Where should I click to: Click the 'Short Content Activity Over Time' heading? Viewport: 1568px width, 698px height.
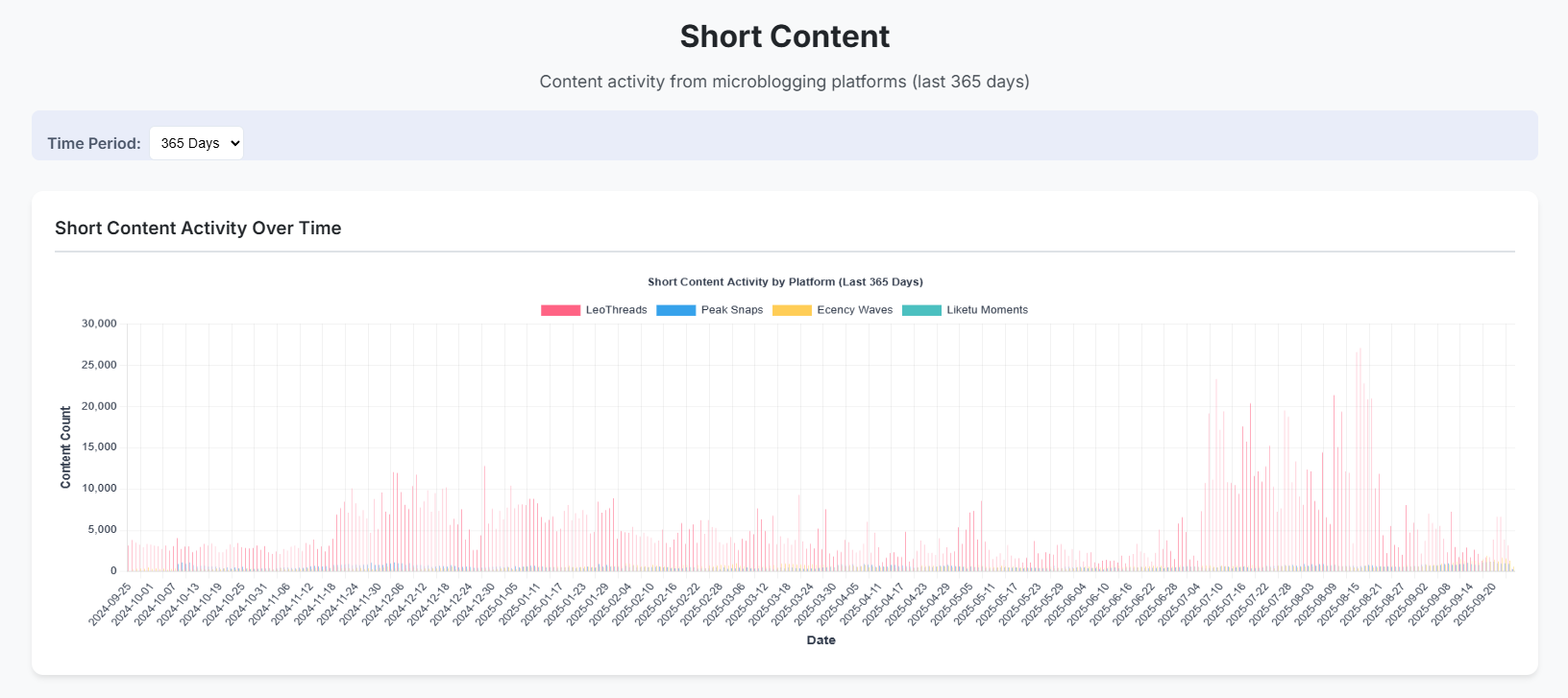pos(198,228)
